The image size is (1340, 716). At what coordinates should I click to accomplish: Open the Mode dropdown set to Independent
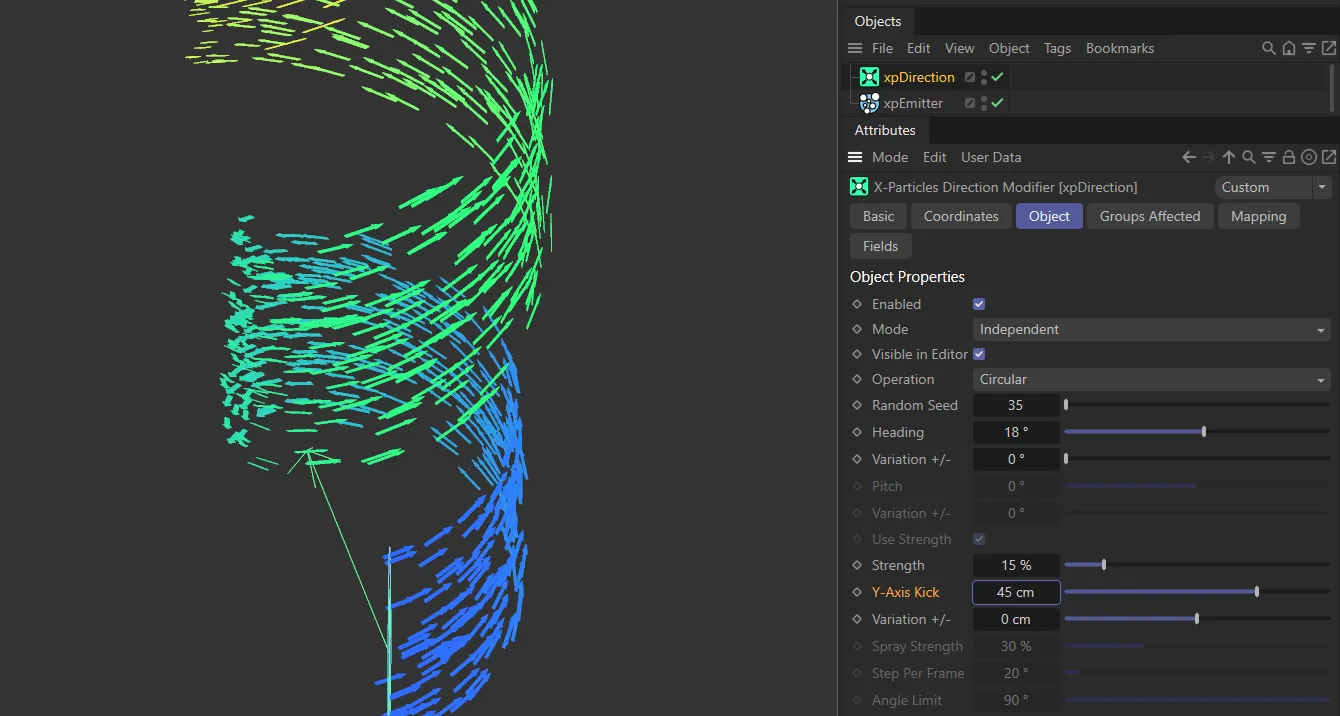coord(1151,329)
